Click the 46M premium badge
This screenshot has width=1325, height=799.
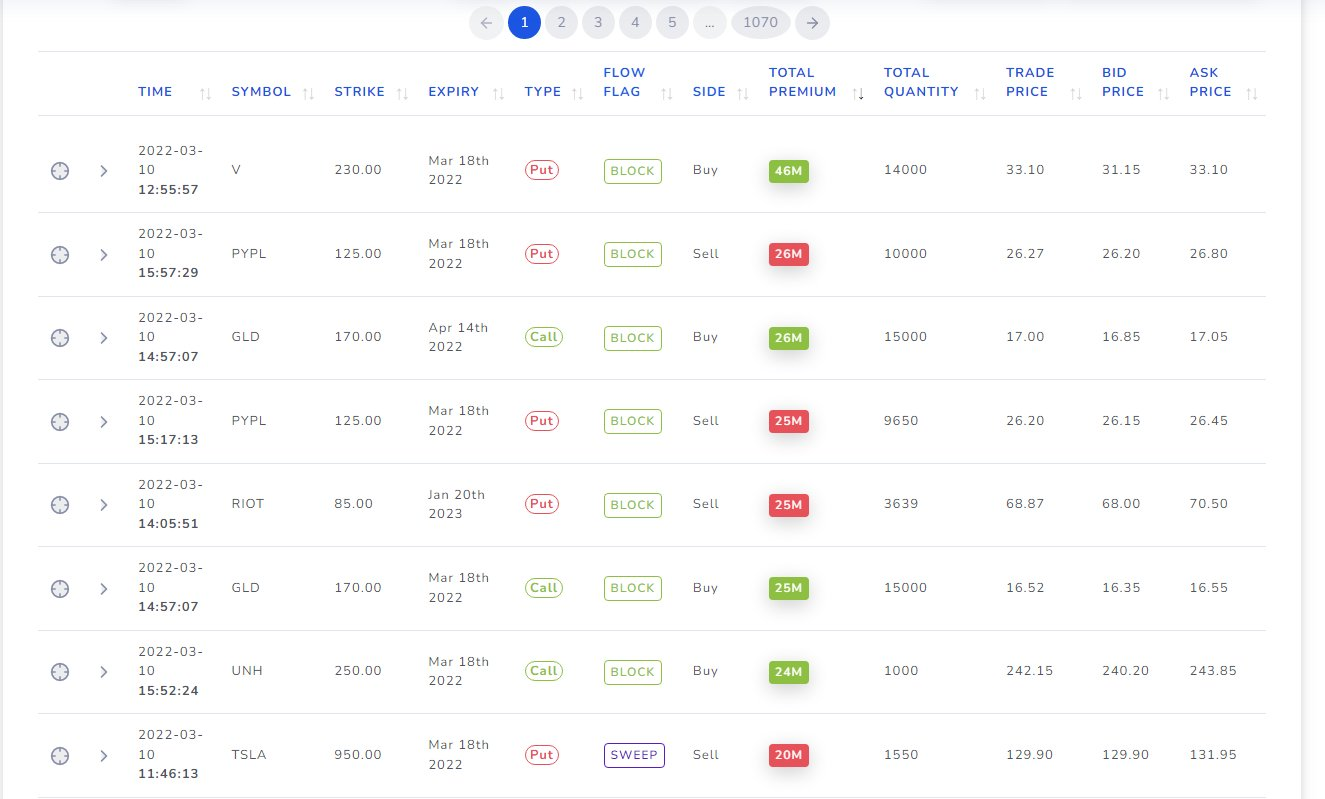(789, 171)
